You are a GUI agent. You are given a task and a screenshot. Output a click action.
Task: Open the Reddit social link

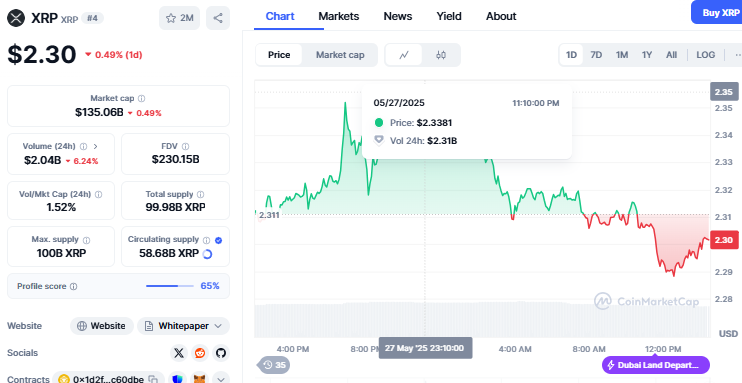point(200,353)
